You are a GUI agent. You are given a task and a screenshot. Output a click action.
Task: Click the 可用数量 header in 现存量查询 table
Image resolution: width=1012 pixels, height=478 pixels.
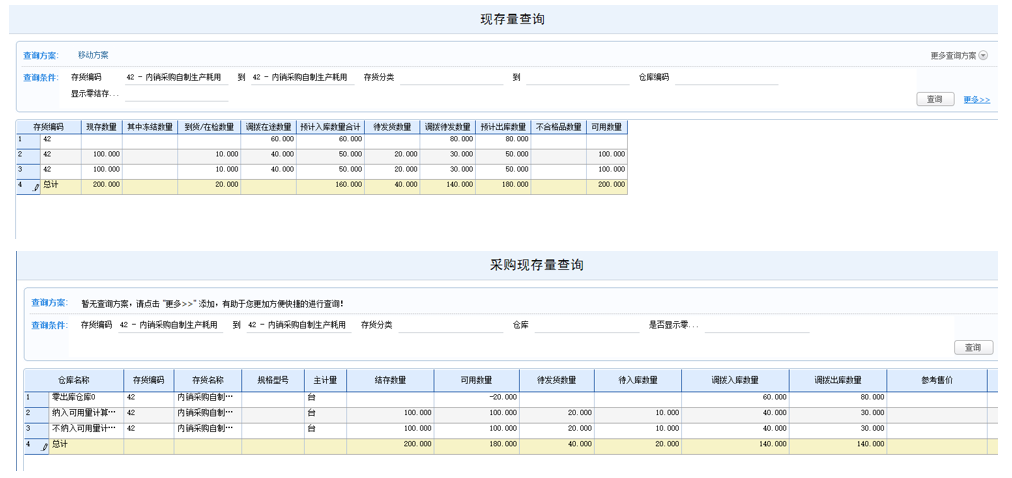[607, 127]
